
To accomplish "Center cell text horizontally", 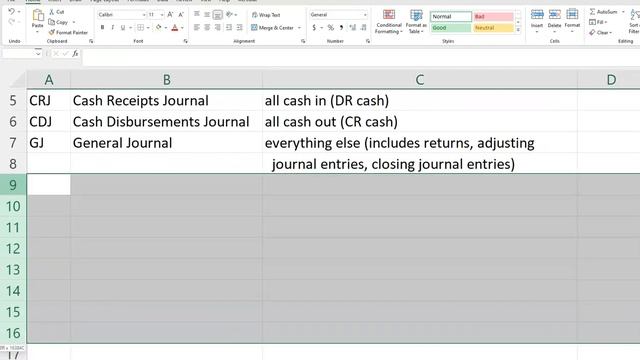I will tap(207, 28).
